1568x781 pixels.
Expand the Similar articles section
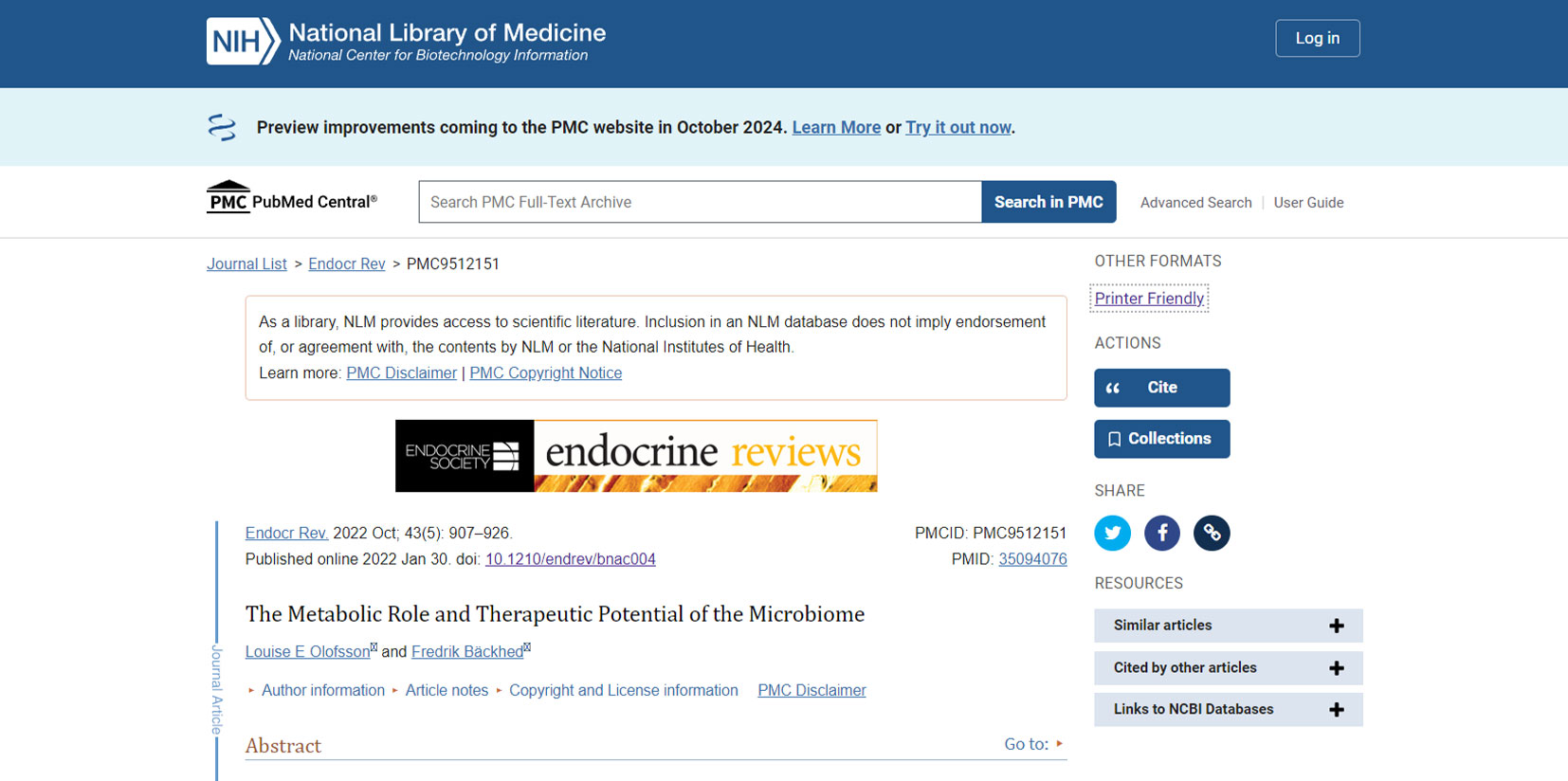click(1228, 626)
